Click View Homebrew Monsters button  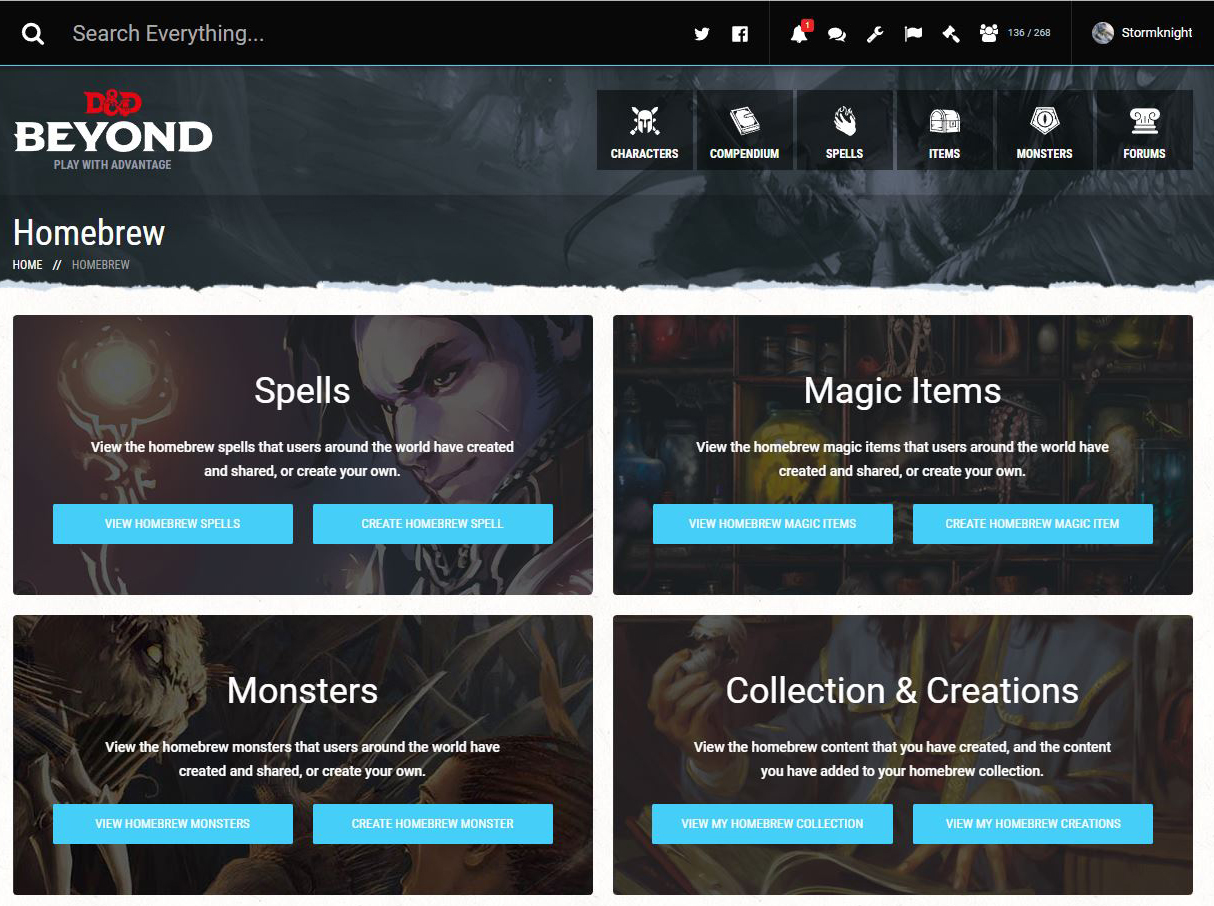[x=173, y=824]
